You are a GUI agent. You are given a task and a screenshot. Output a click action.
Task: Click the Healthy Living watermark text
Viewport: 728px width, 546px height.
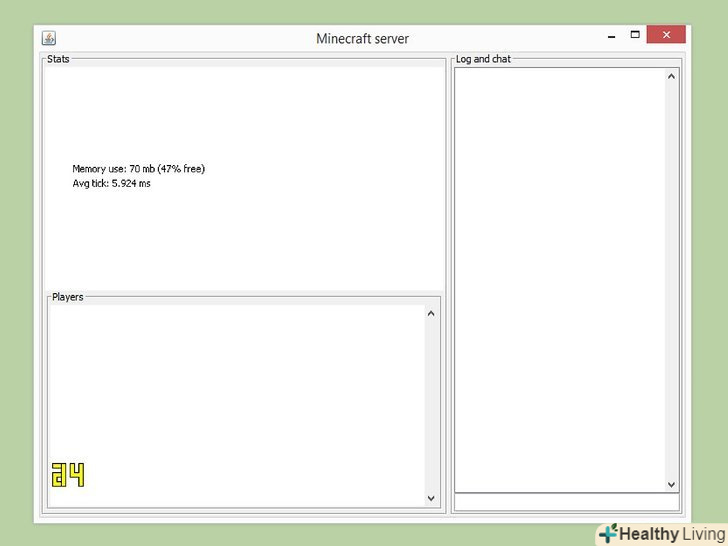(x=673, y=534)
